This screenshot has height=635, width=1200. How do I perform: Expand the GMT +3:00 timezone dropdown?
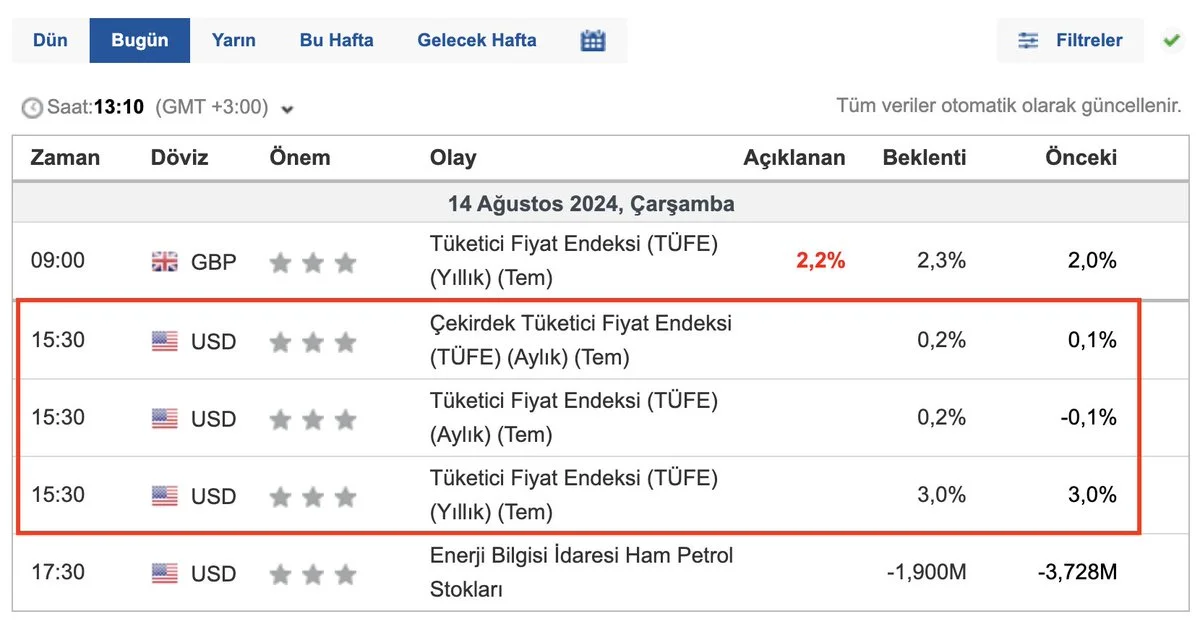pyautogui.click(x=288, y=109)
